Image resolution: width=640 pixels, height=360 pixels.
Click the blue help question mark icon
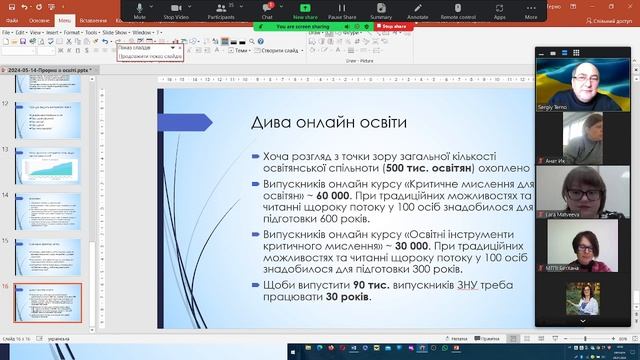[x=260, y=41]
